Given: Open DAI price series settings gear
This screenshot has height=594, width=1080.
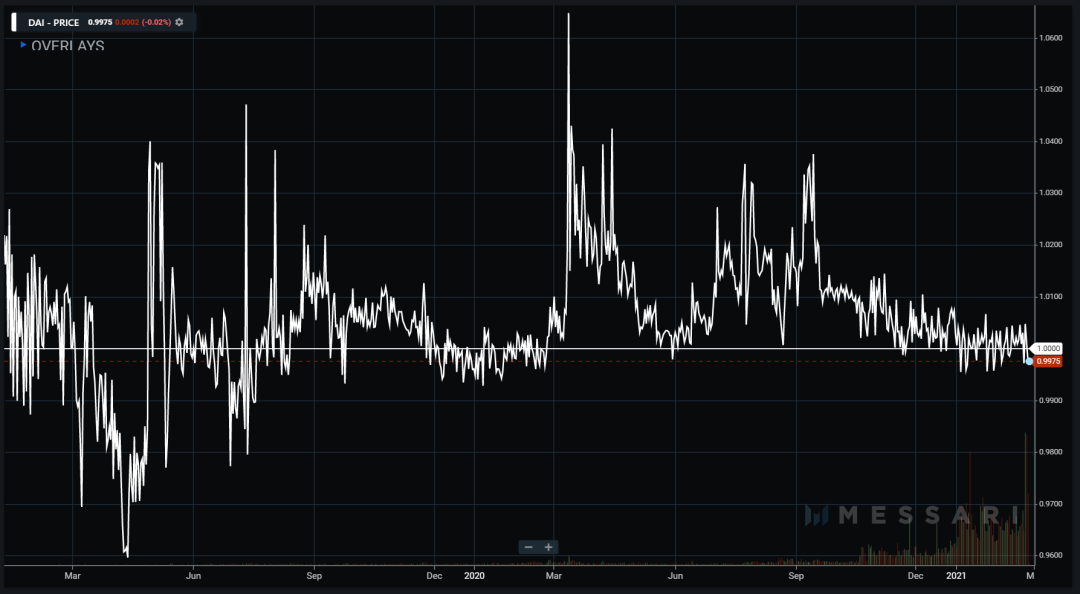Looking at the screenshot, I should (179, 23).
